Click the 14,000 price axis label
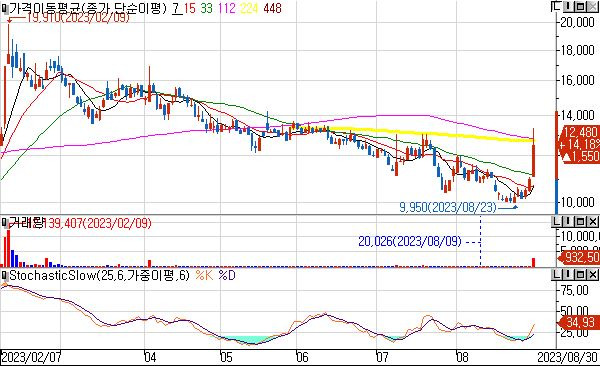Screen dimensions: 600x366 point(577,114)
